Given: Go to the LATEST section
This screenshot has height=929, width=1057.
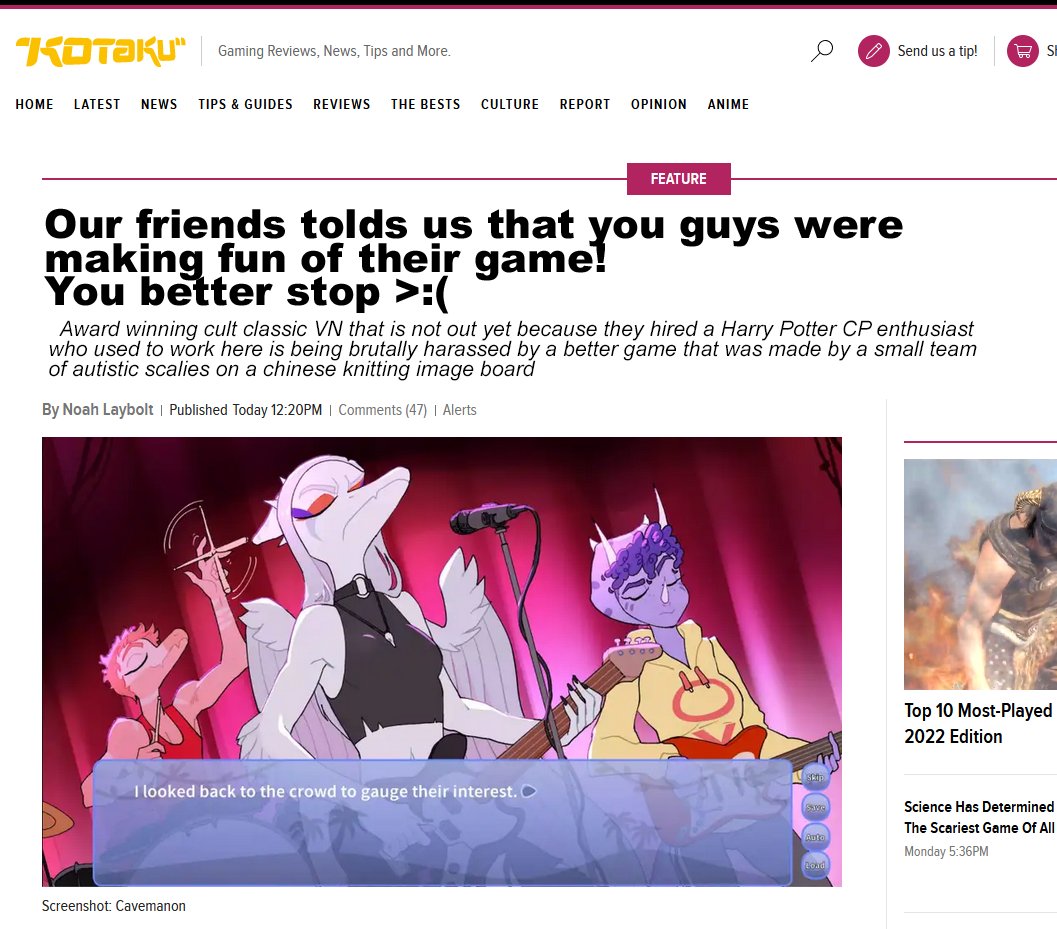Looking at the screenshot, I should pos(97,104).
